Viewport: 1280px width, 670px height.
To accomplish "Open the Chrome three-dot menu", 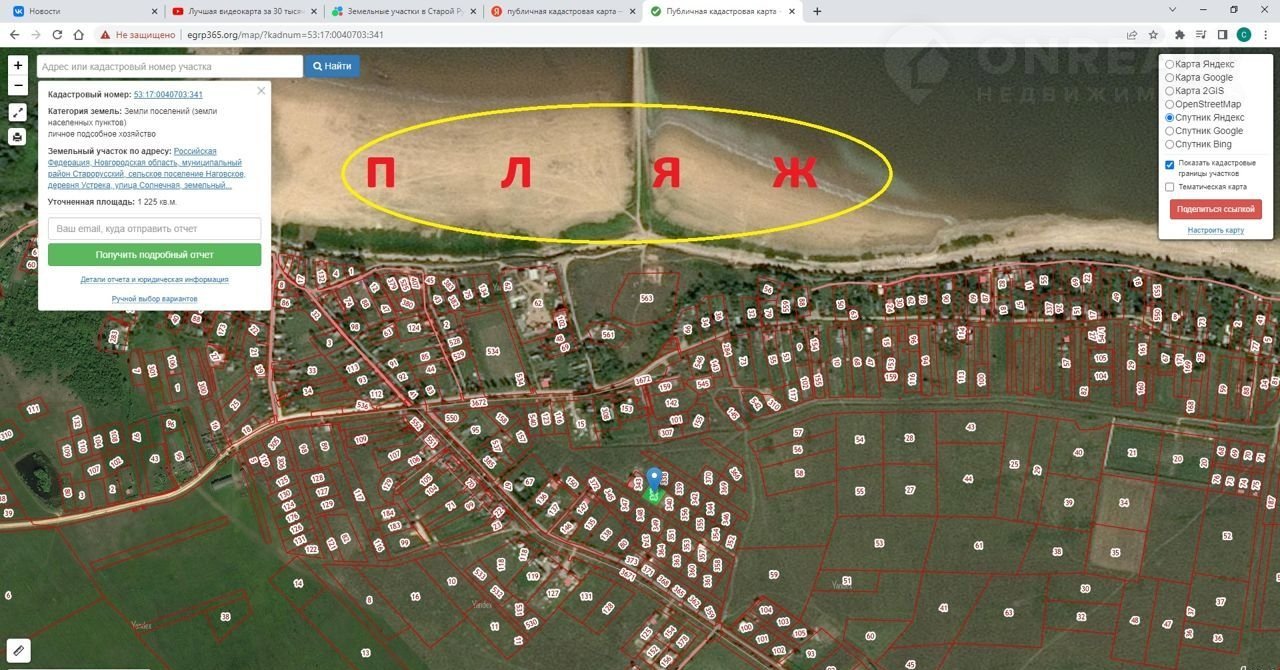I will 1264,34.
